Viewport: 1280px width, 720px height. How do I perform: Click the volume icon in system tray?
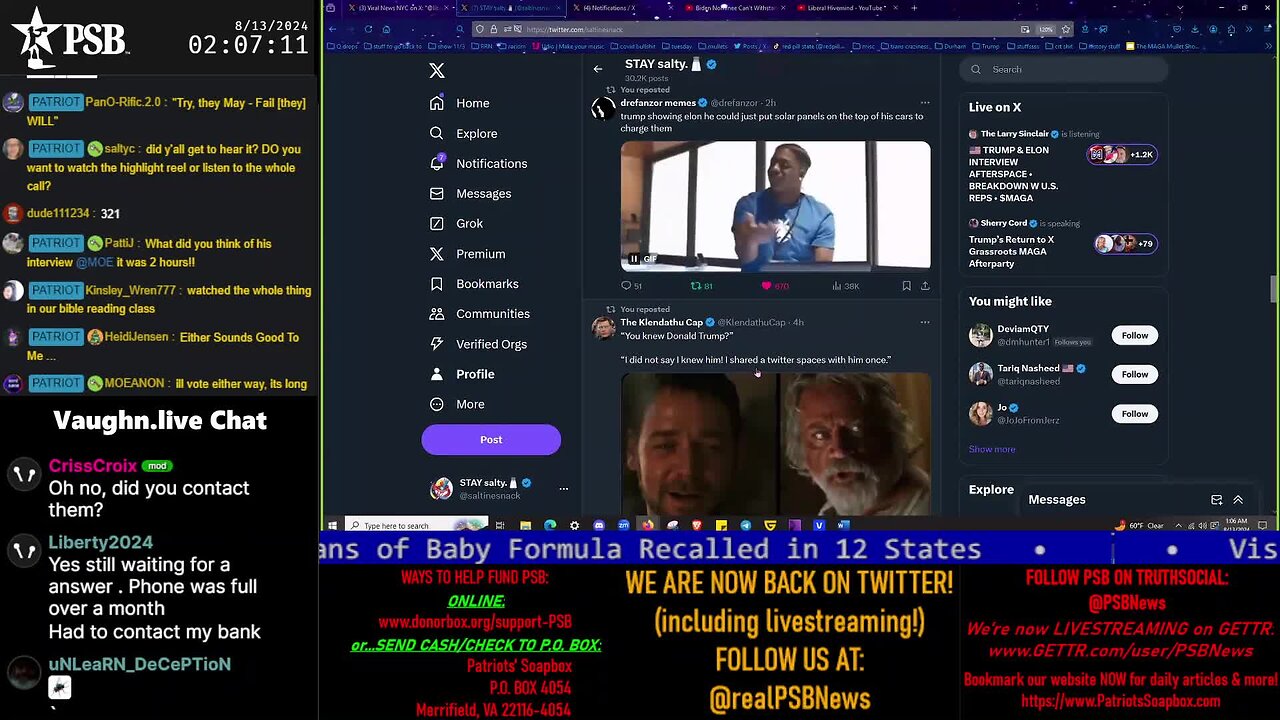point(1203,525)
